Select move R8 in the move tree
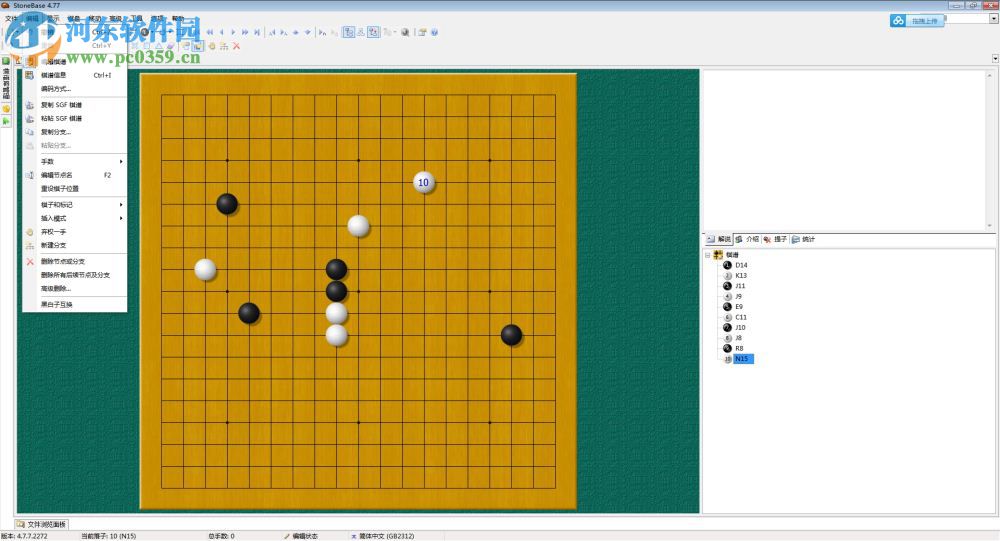Screen dimensions: 1000x541 pyautogui.click(x=739, y=348)
